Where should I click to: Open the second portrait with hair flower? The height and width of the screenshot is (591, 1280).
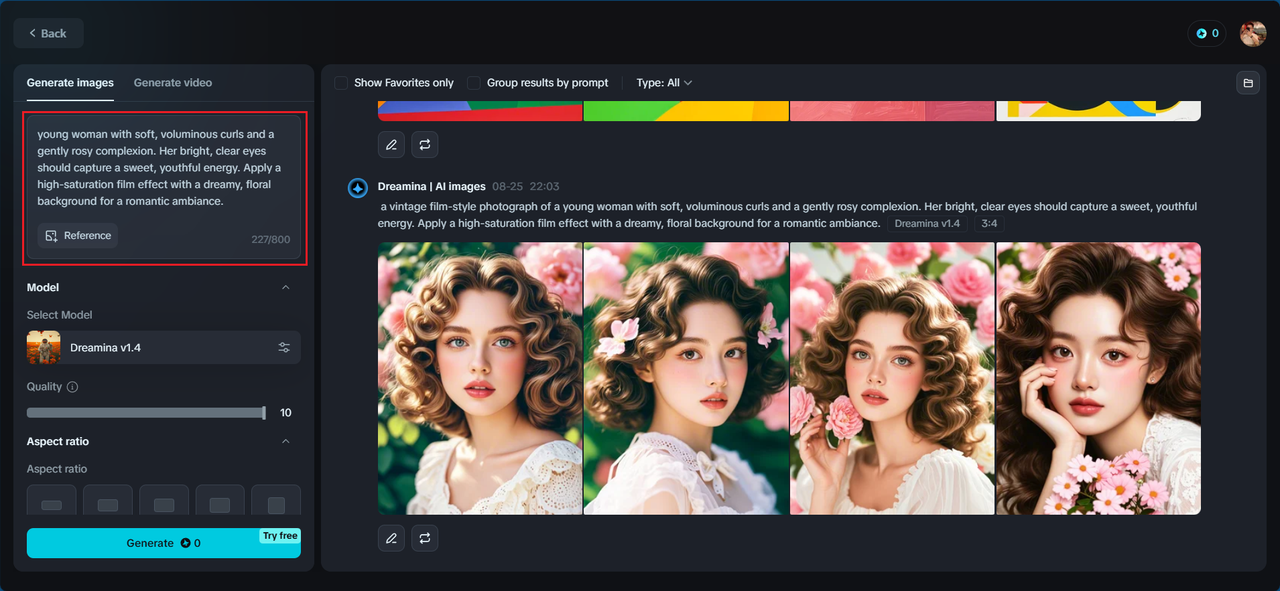pos(686,378)
